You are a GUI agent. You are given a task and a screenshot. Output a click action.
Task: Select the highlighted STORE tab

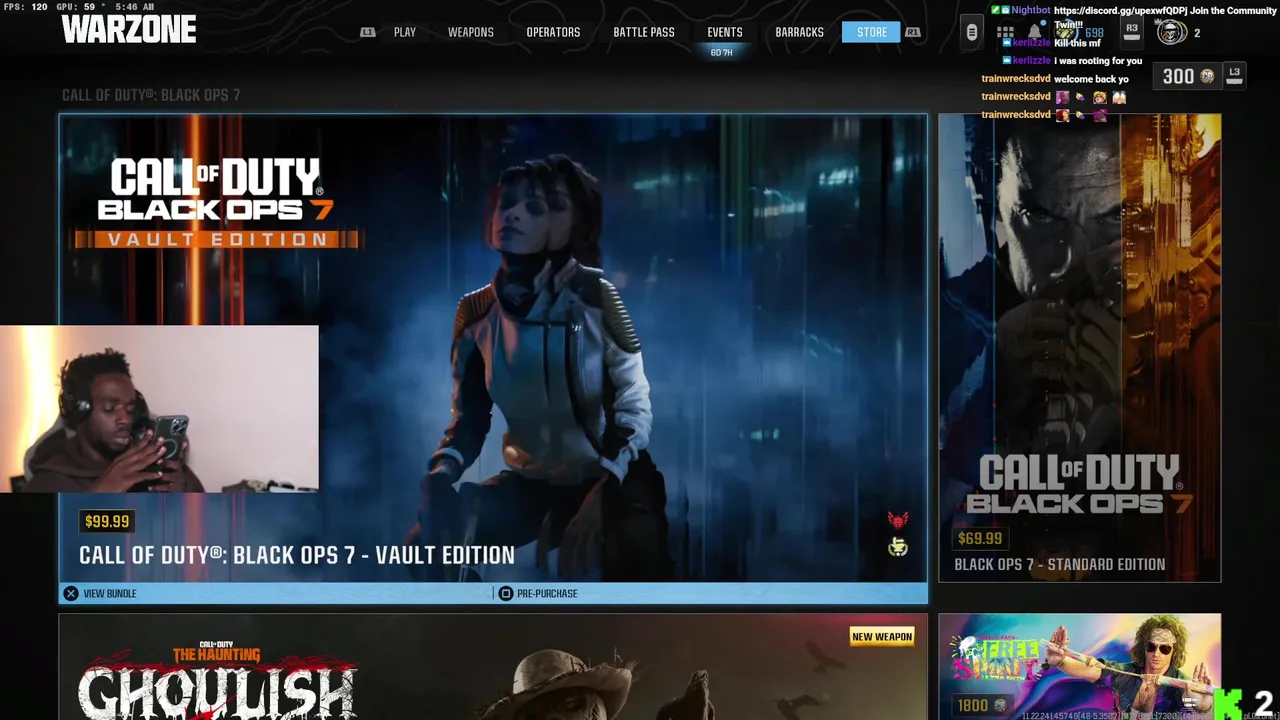[x=871, y=32]
